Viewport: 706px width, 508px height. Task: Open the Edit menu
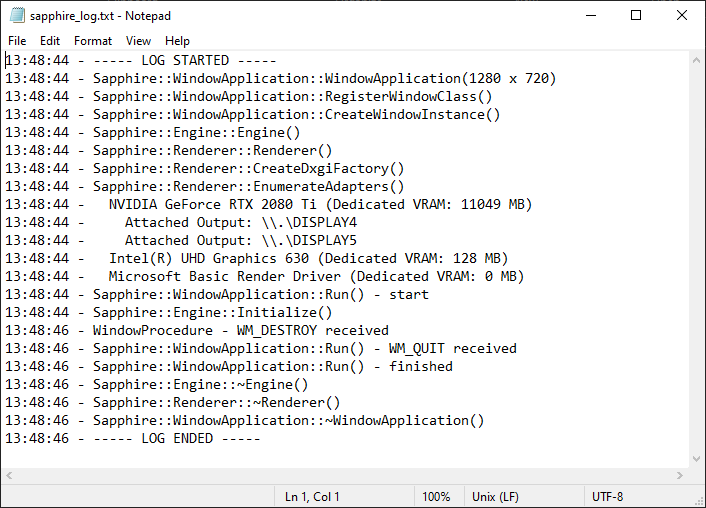click(50, 41)
